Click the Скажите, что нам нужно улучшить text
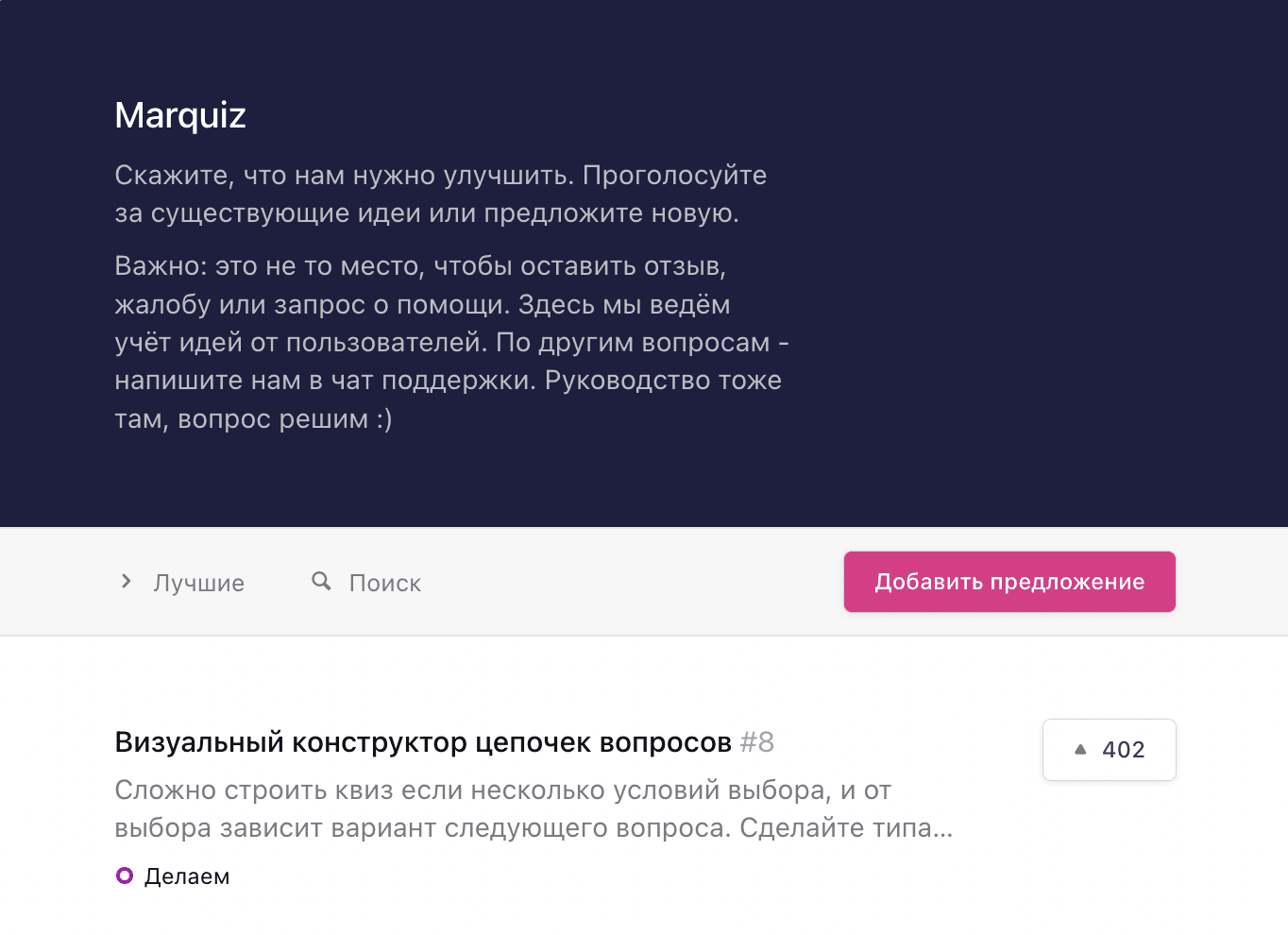 (x=344, y=176)
